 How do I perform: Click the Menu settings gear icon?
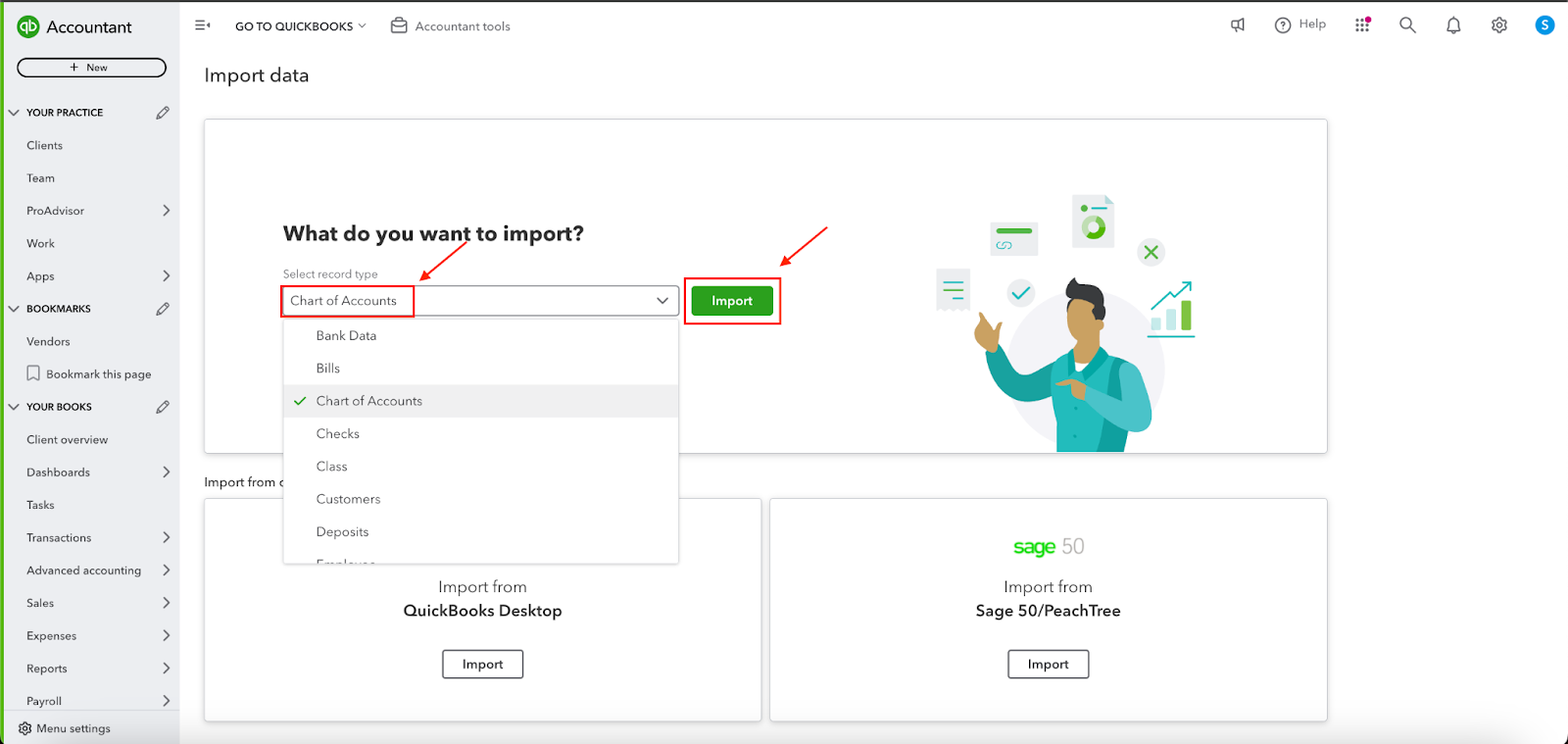tap(24, 728)
